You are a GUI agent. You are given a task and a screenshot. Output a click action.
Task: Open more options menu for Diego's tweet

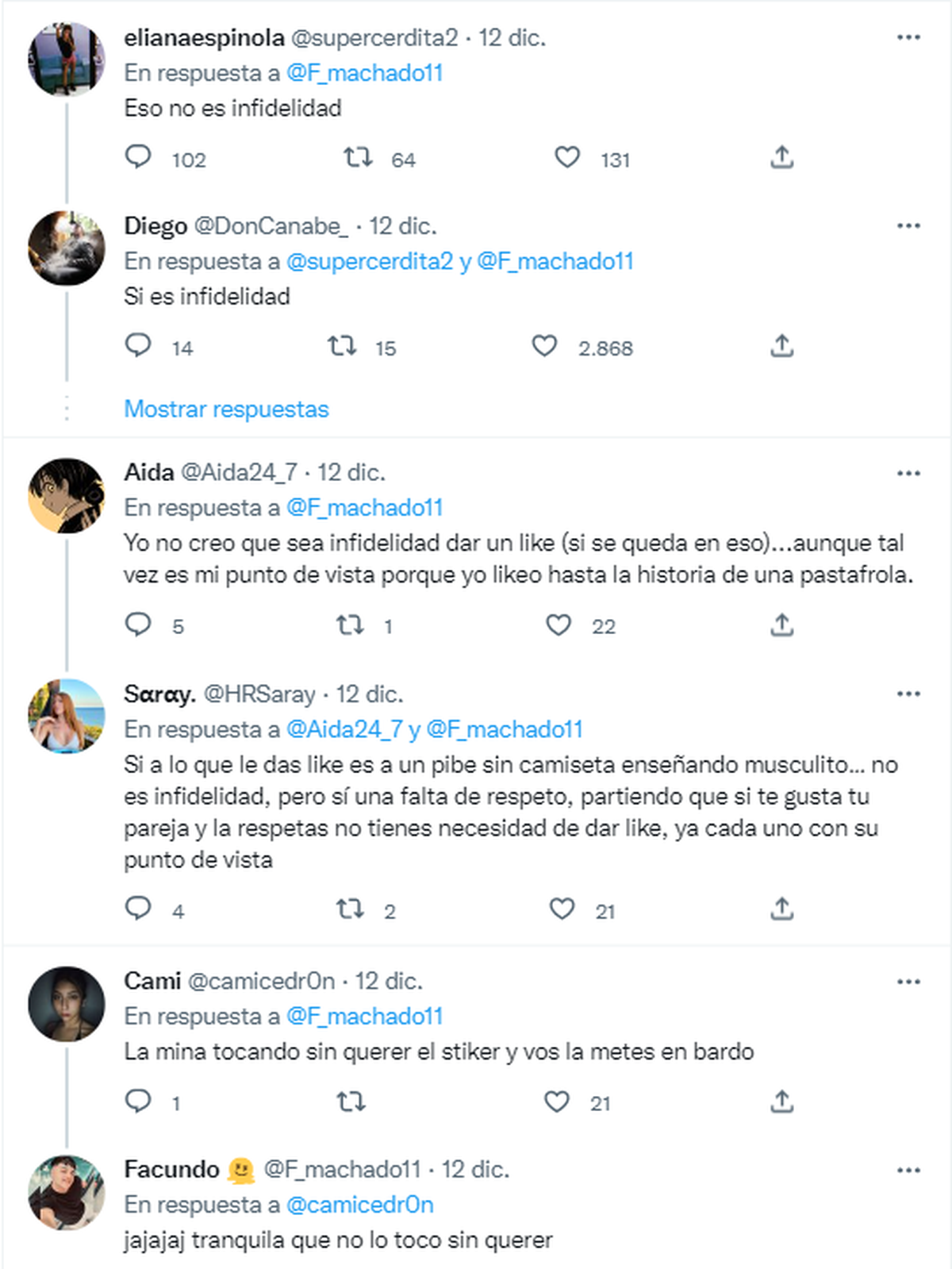click(908, 226)
